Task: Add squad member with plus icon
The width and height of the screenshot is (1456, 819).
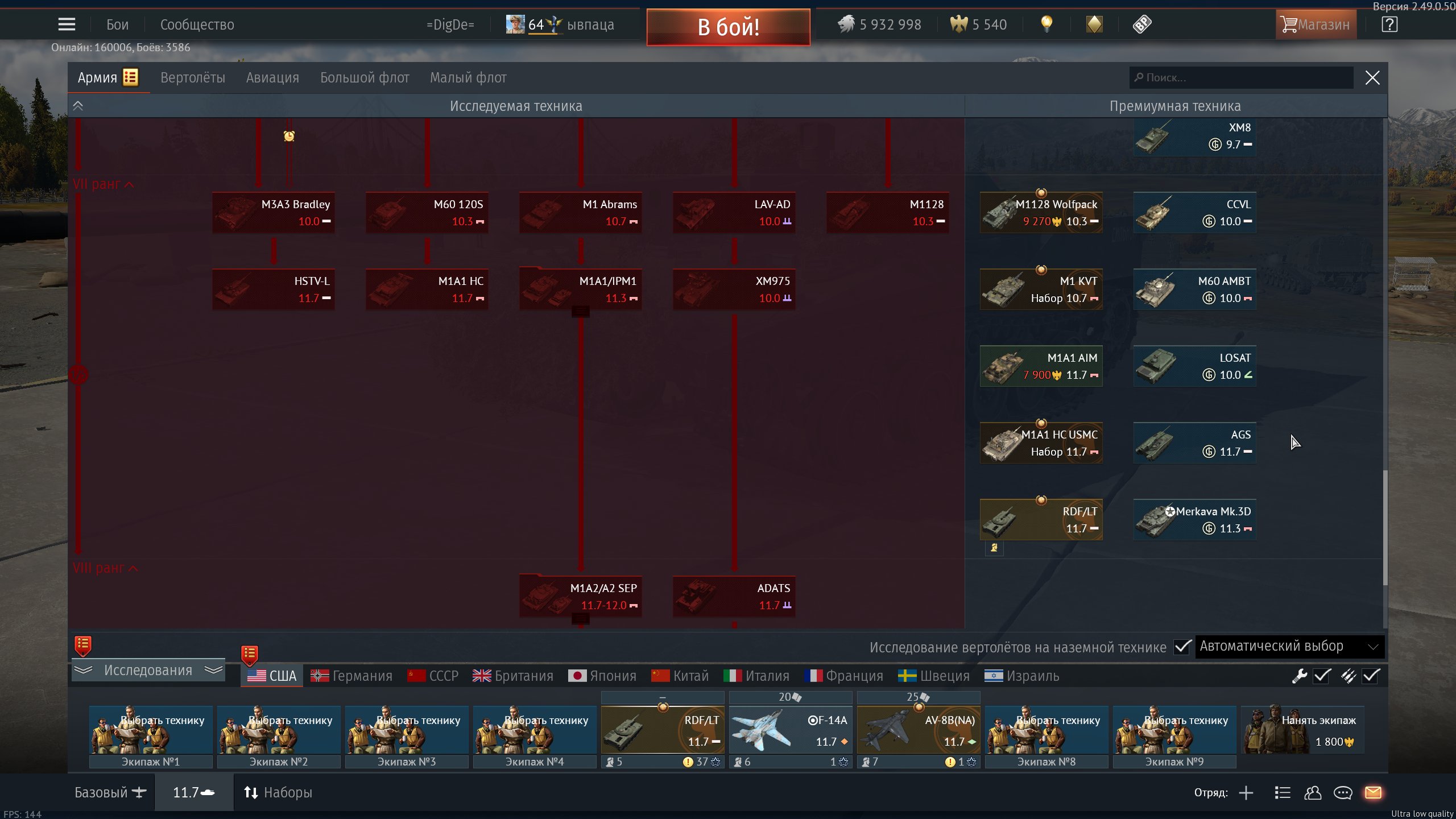Action: click(x=1246, y=792)
